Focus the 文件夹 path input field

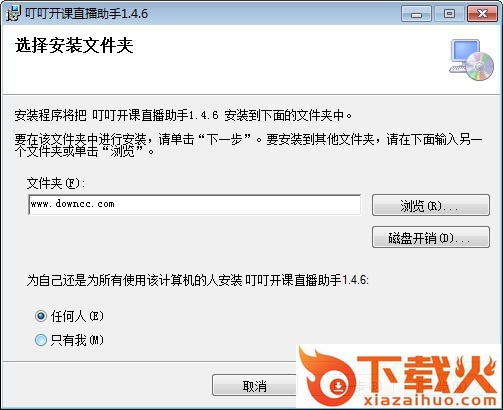pyautogui.click(x=194, y=205)
